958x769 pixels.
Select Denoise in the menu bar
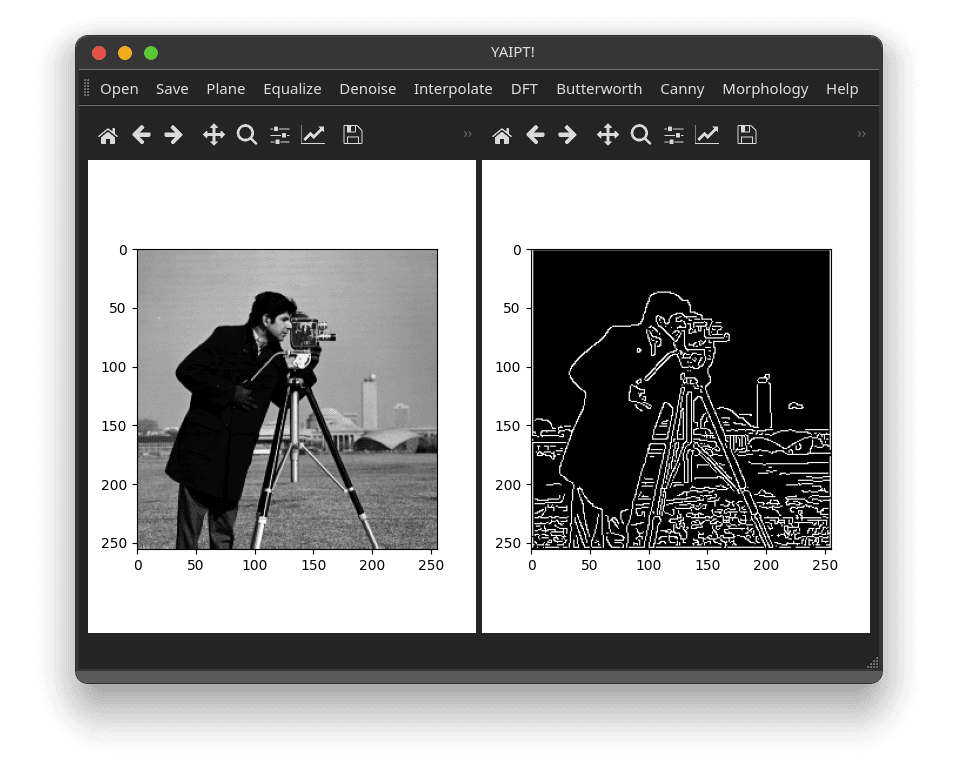[x=368, y=89]
